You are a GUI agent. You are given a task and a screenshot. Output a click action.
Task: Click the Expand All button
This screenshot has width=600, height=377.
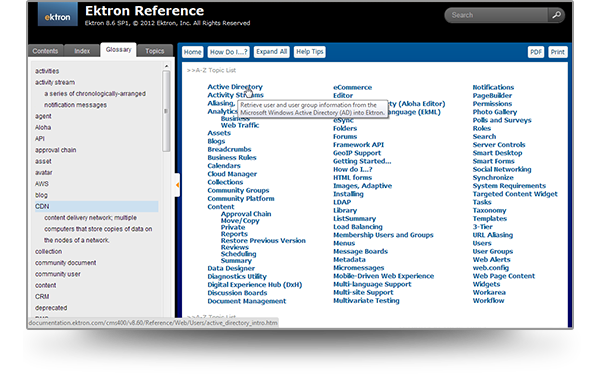click(271, 52)
